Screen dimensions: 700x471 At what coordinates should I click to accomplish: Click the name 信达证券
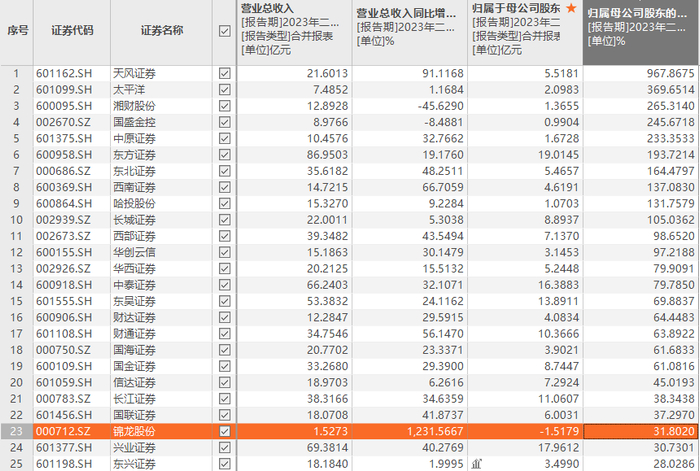click(x=134, y=383)
